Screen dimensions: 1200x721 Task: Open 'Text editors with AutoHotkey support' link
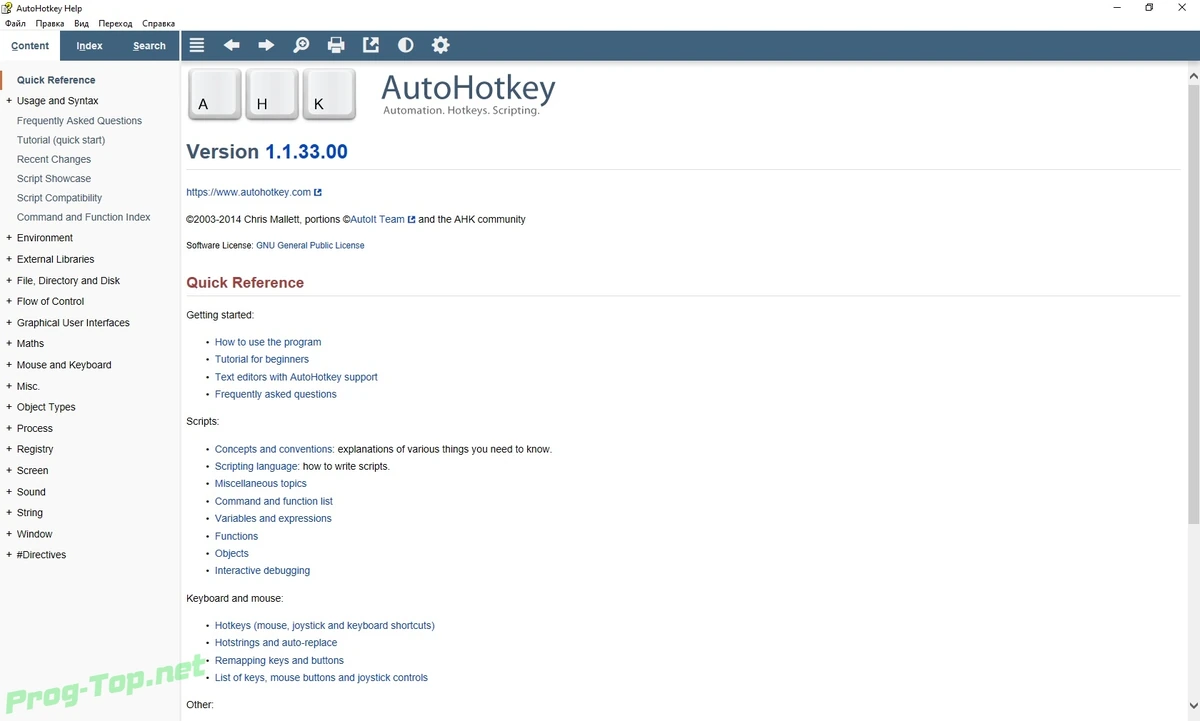[296, 377]
